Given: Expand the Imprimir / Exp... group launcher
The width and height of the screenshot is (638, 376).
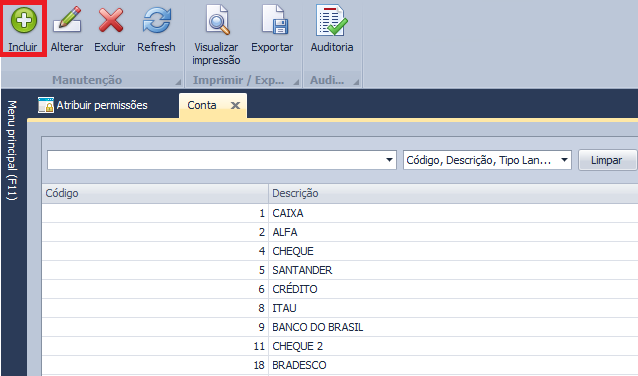Looking at the screenshot, I should (296, 82).
